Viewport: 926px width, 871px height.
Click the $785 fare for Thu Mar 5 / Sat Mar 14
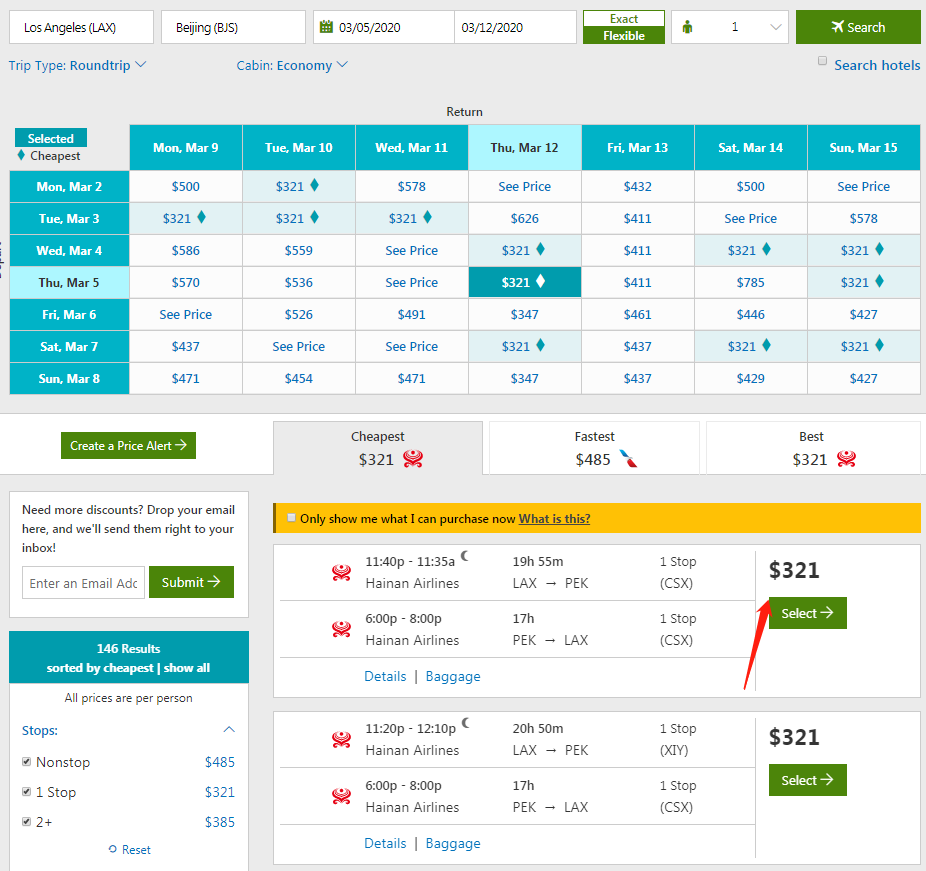click(x=750, y=282)
